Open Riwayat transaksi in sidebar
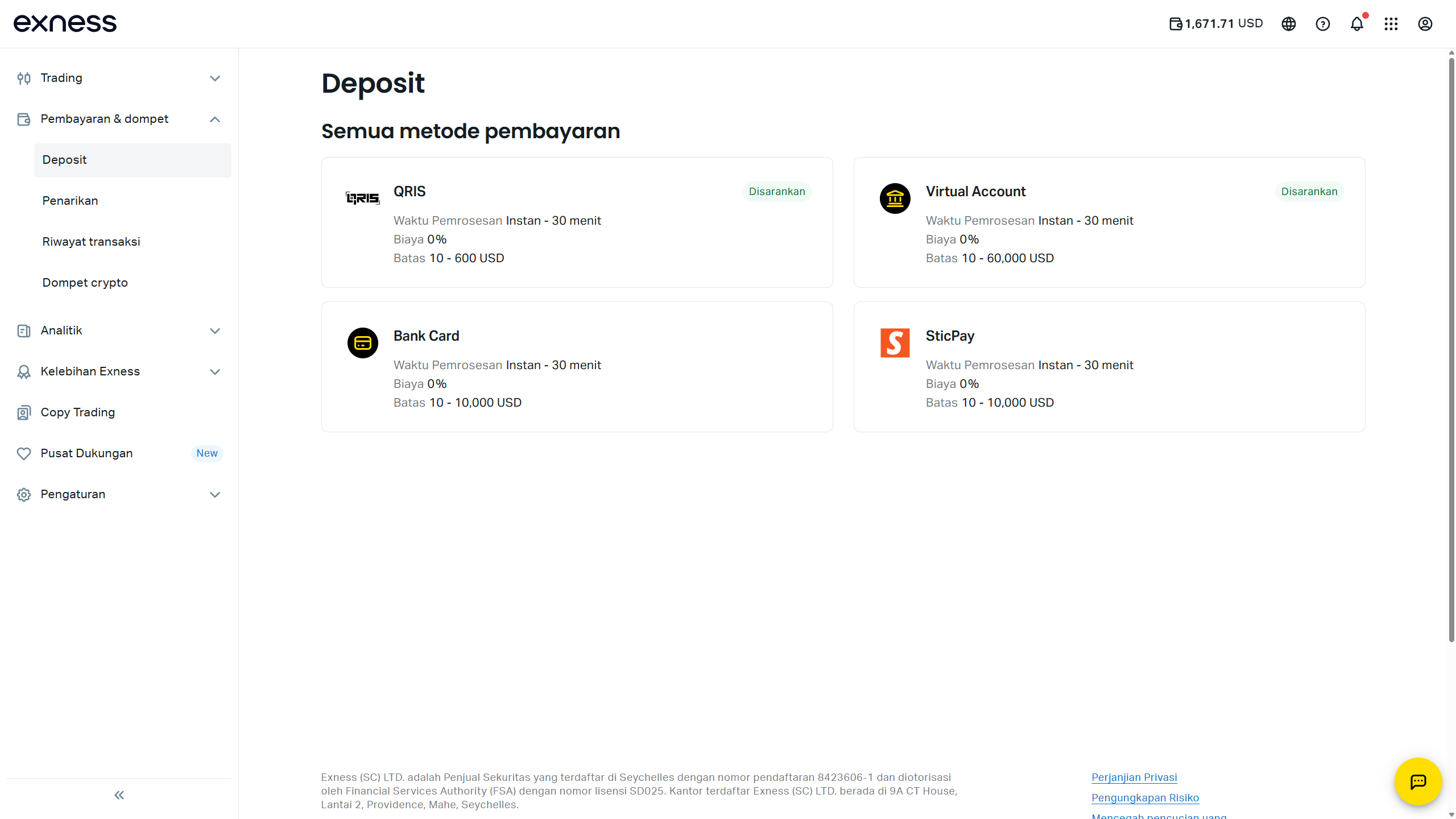Image resolution: width=1456 pixels, height=819 pixels. tap(91, 242)
